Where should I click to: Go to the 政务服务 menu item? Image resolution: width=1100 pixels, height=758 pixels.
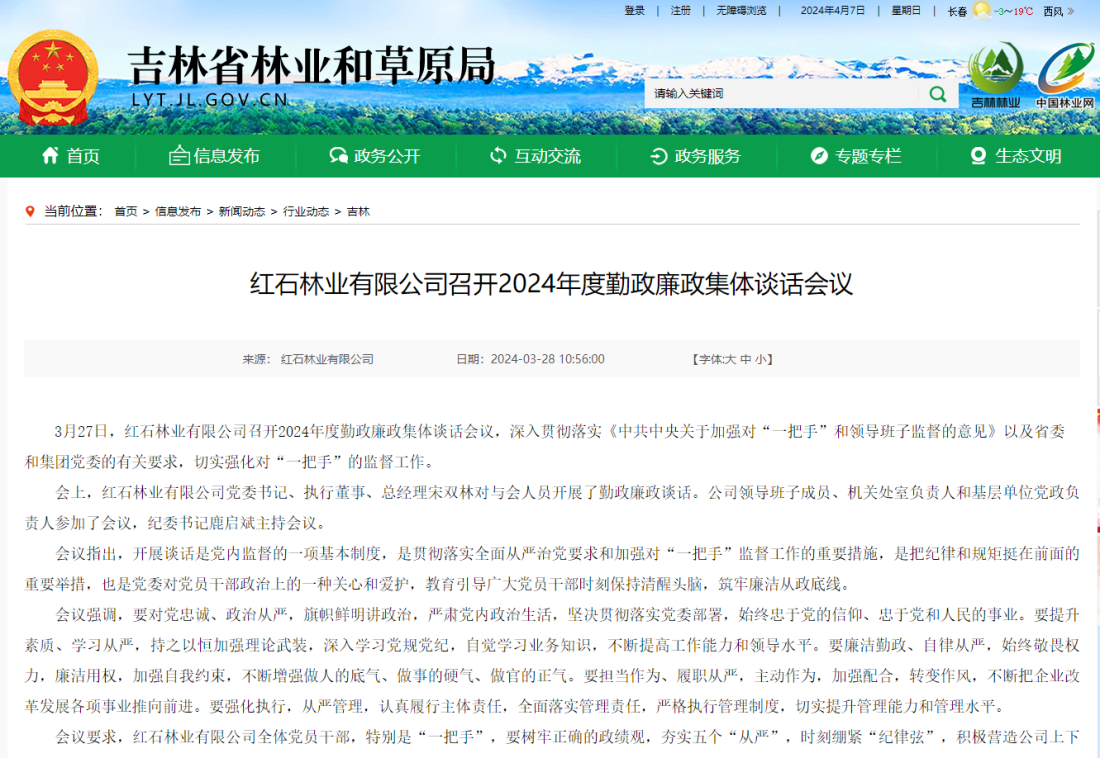(x=697, y=156)
